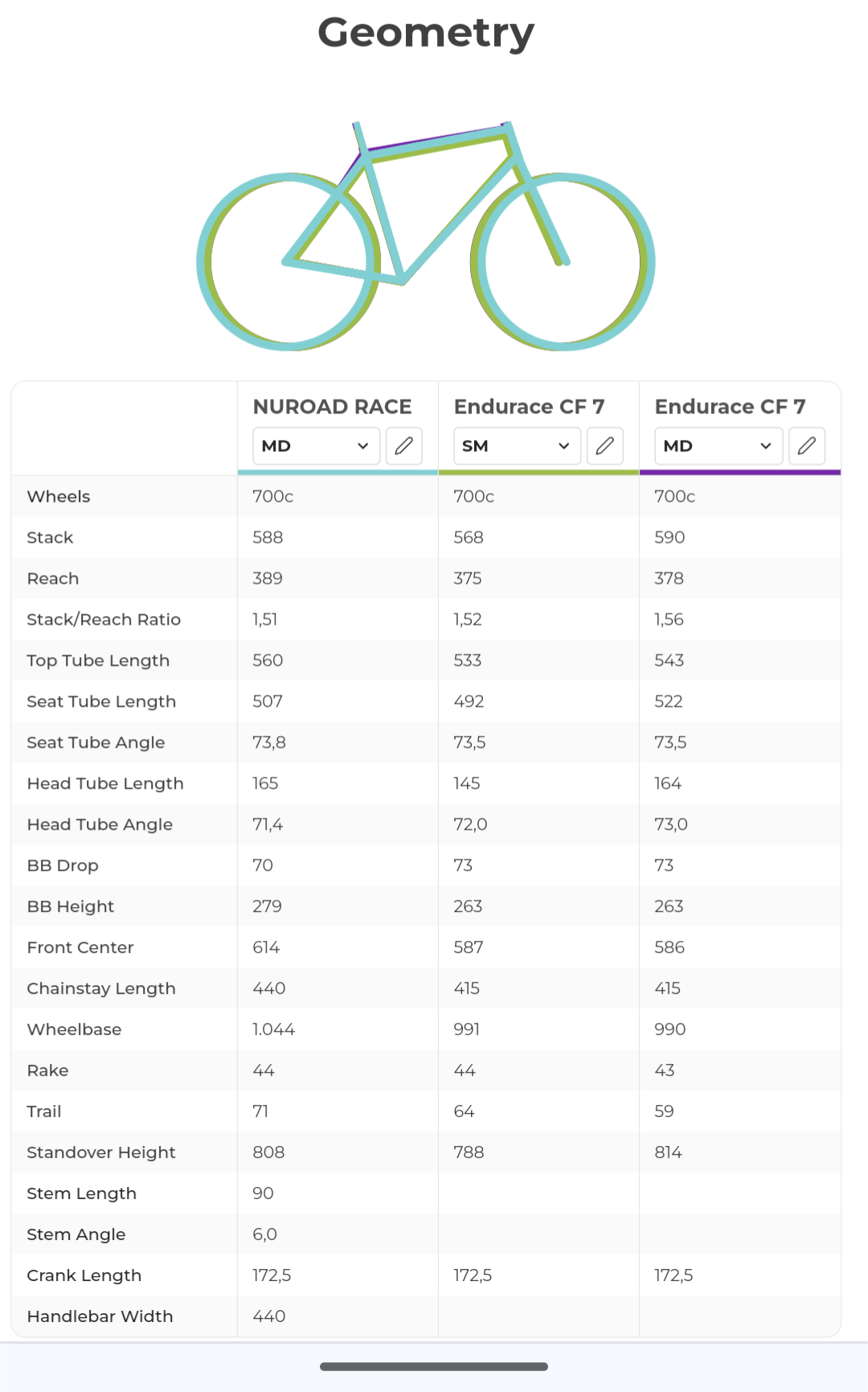Open the NUROAD RACE MD size dropdown

(x=316, y=446)
